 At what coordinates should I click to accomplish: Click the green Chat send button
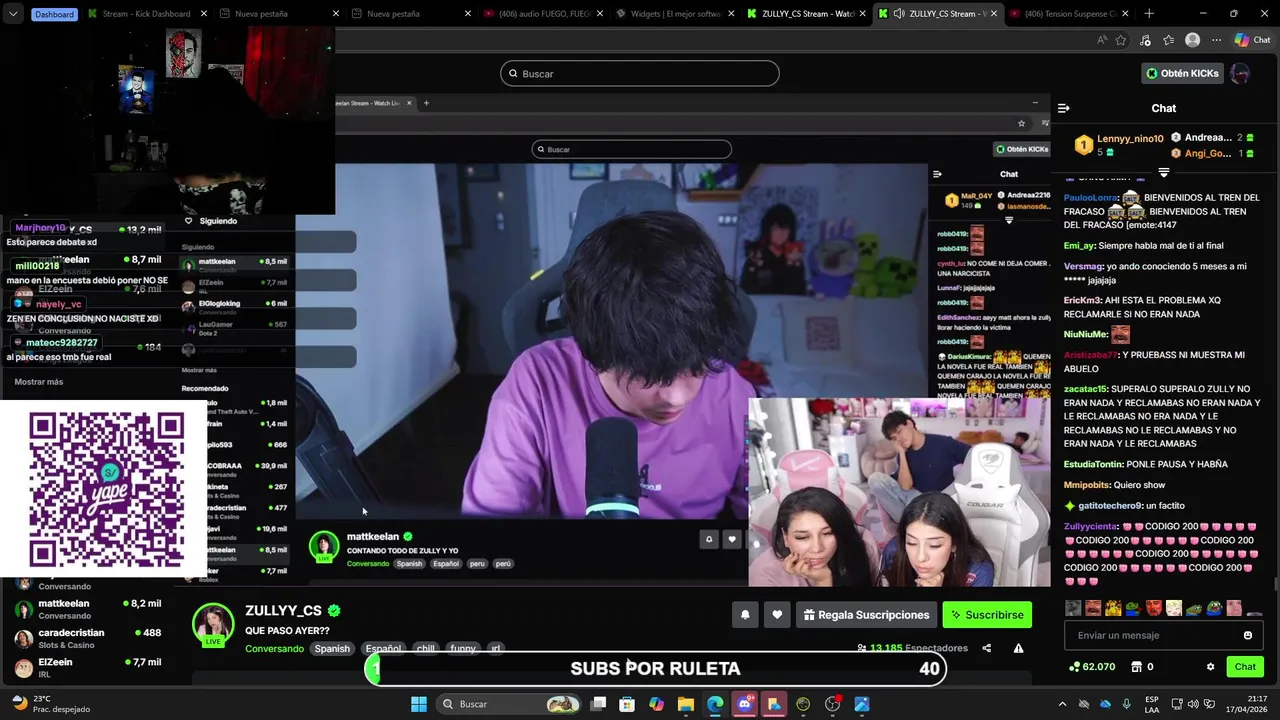point(1245,667)
